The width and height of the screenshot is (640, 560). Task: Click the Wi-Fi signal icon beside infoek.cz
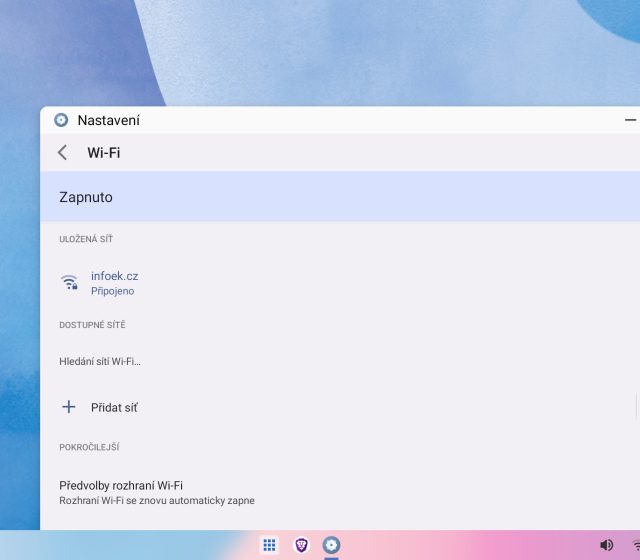pyautogui.click(x=69, y=283)
